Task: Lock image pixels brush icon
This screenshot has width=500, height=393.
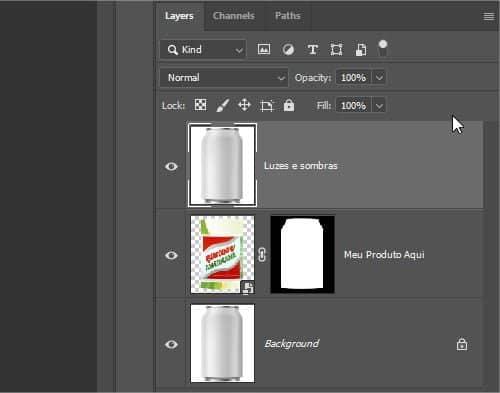Action: click(222, 105)
